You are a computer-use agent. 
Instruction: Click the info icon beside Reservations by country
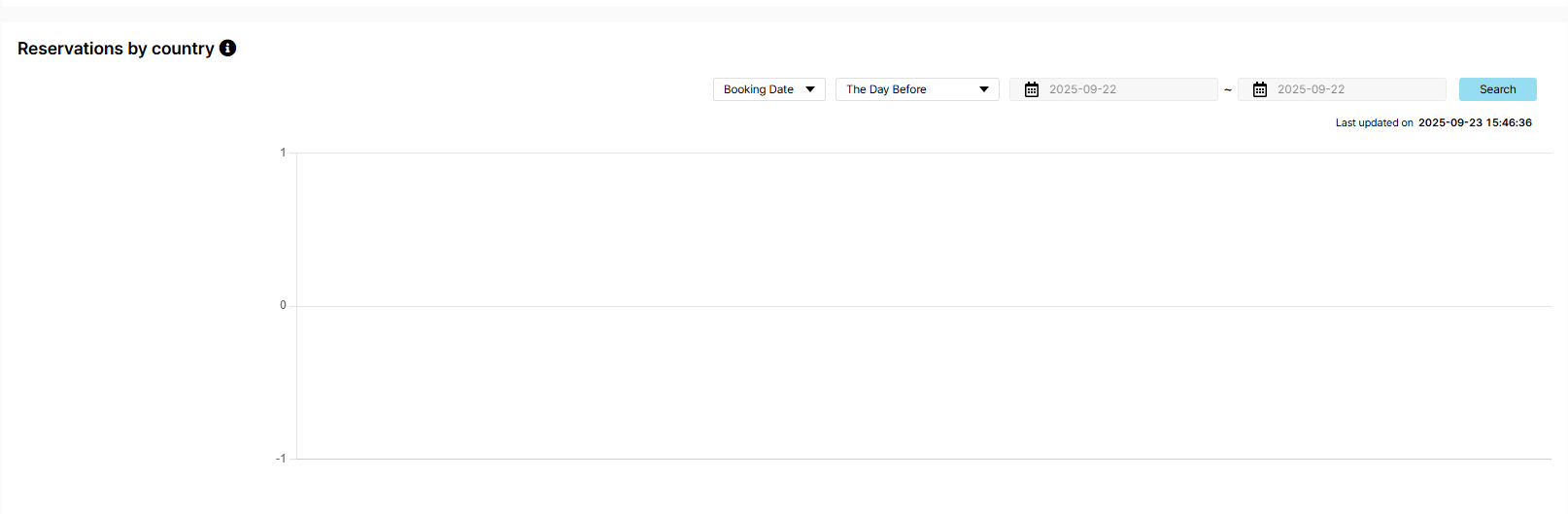227,48
